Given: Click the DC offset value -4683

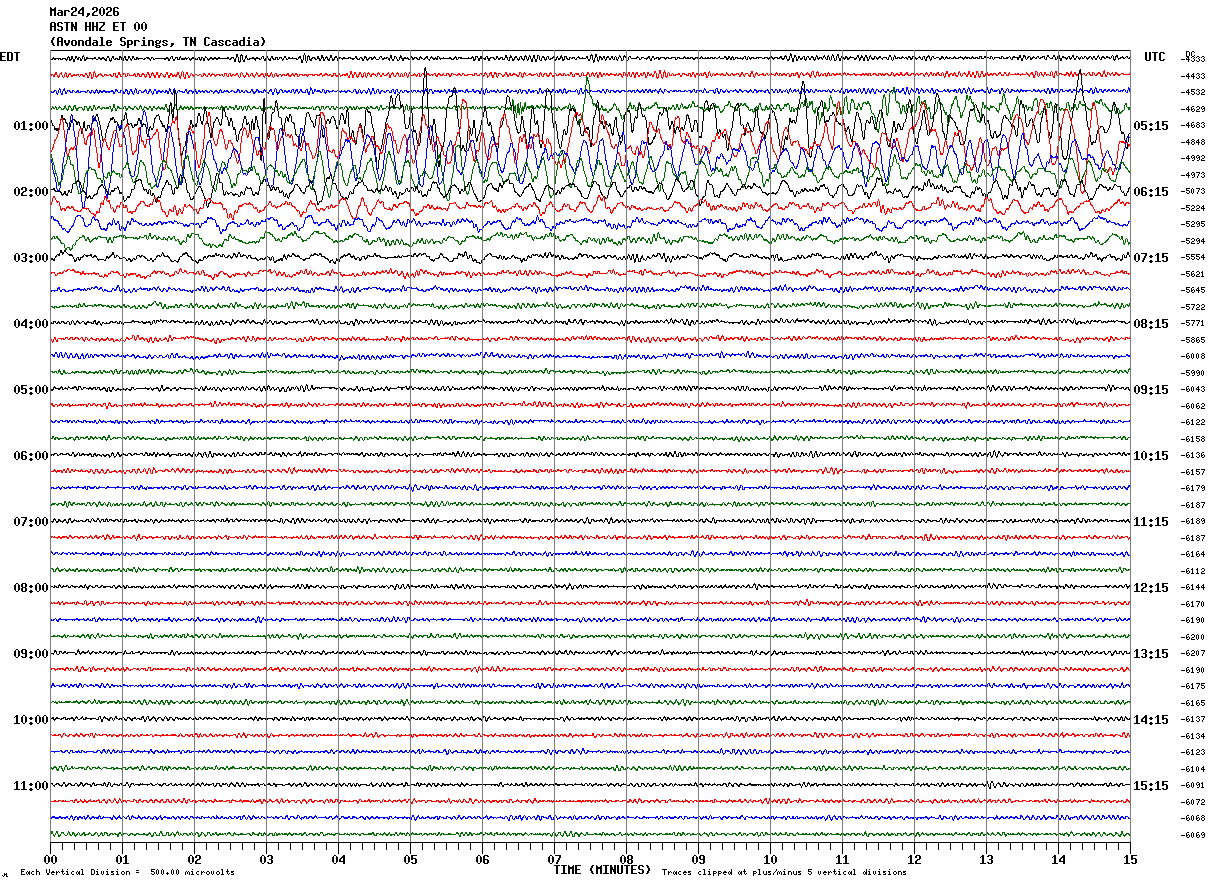Looking at the screenshot, I should 1194,125.
